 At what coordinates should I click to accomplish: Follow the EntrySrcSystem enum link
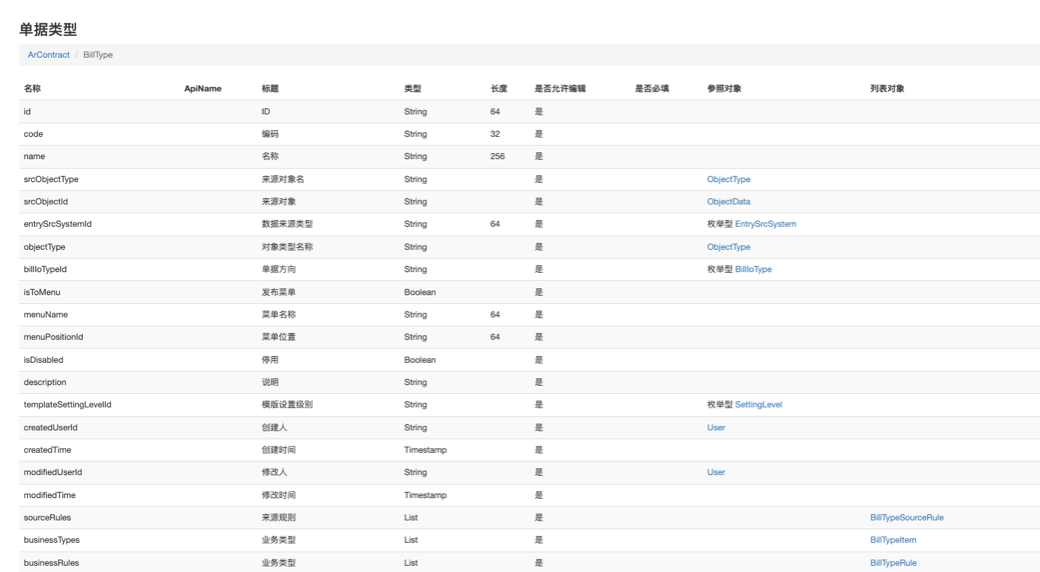(x=765, y=224)
